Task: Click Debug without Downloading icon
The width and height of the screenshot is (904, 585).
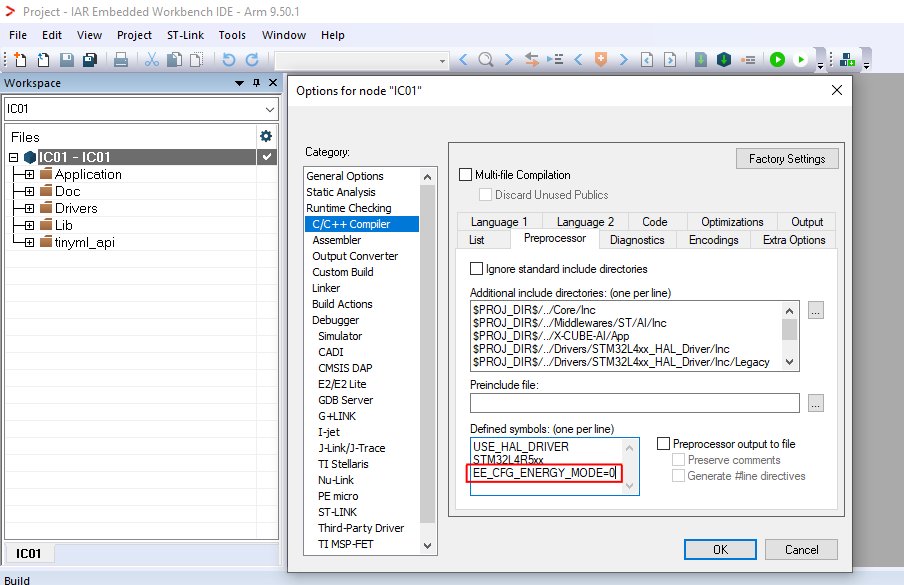Action: coord(800,59)
